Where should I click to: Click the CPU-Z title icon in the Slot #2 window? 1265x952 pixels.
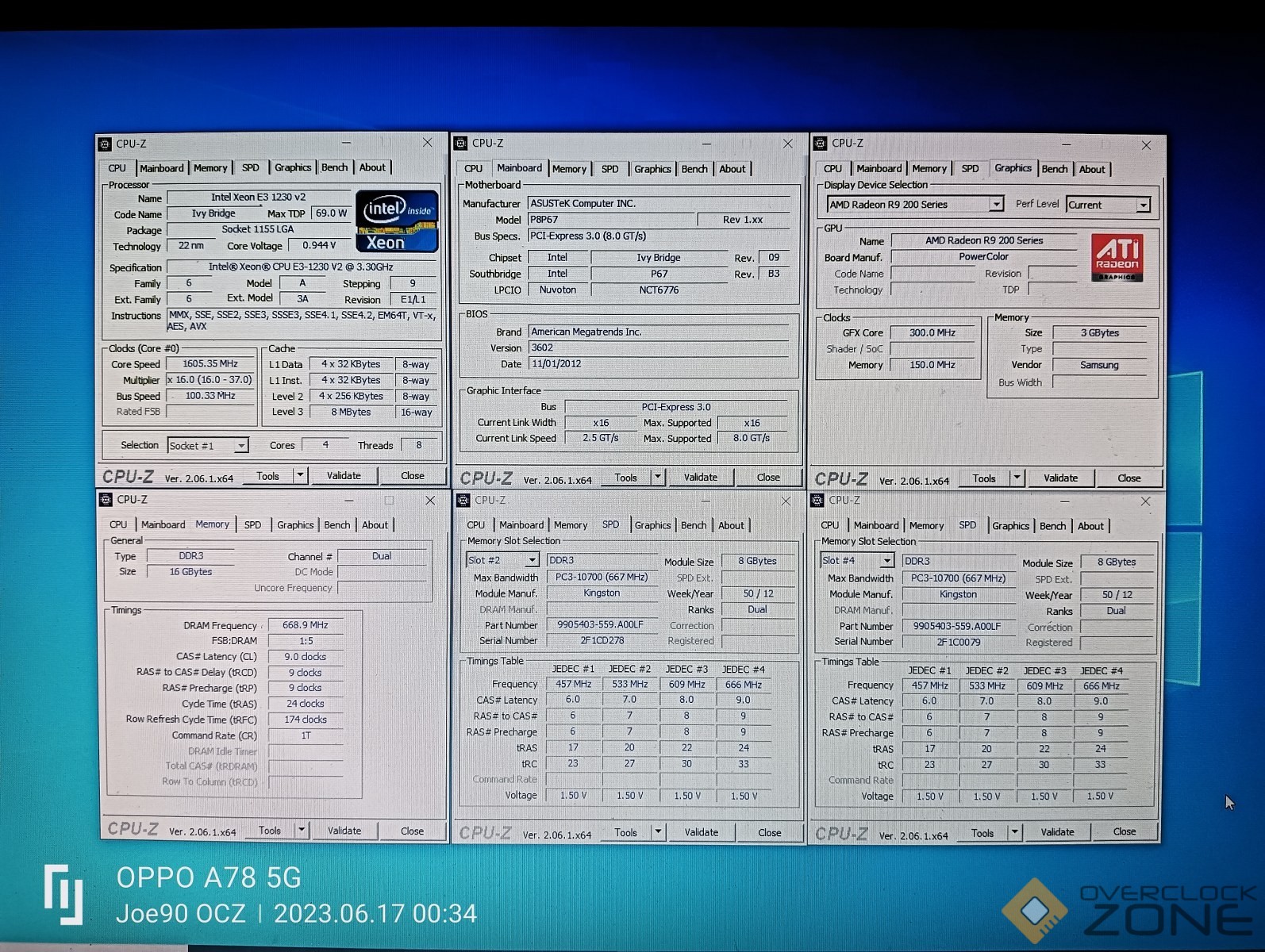pyautogui.click(x=463, y=500)
